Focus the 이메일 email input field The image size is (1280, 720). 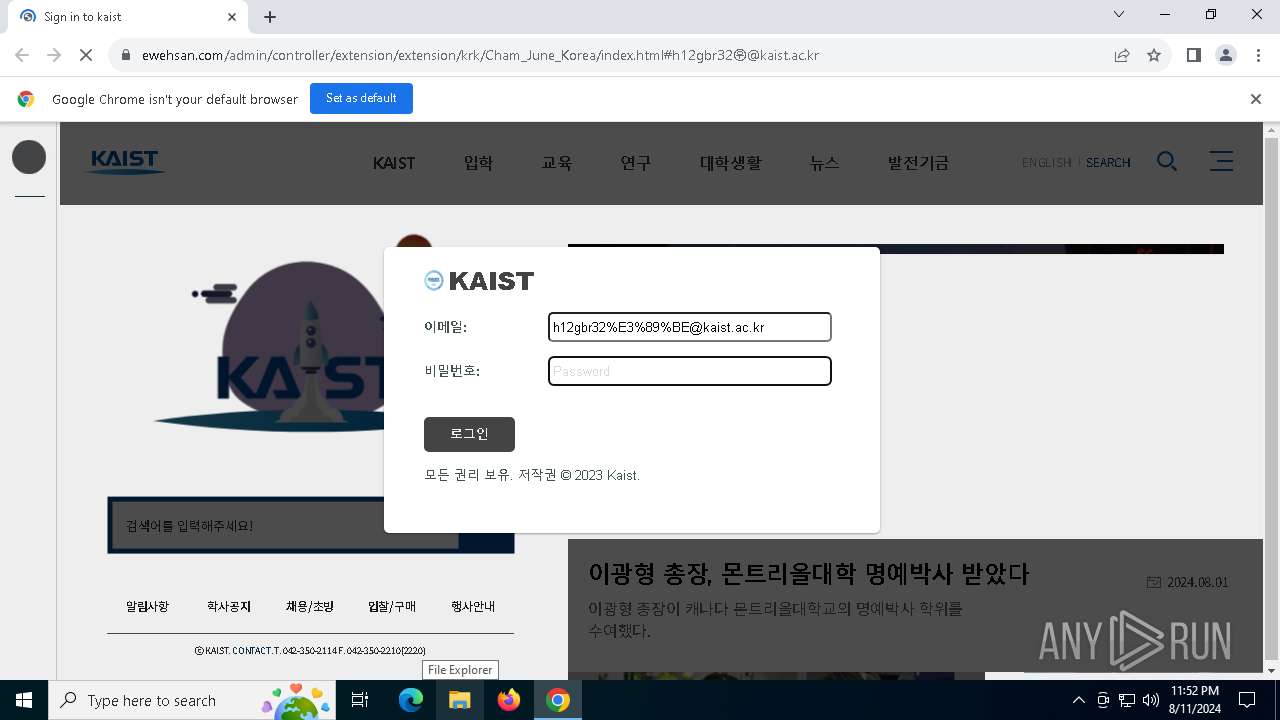click(690, 327)
